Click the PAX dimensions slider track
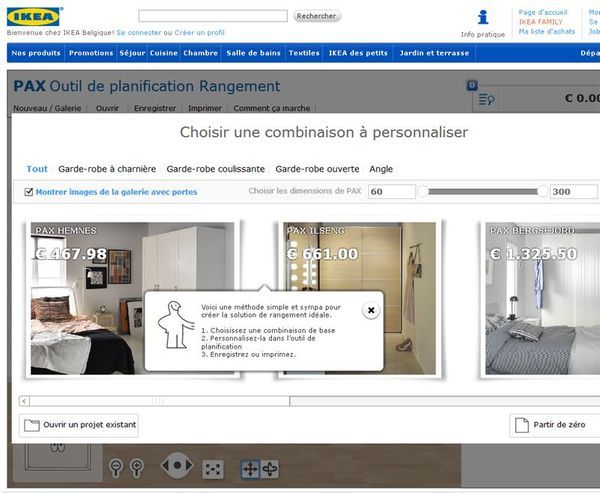Image resolution: width=600 pixels, height=493 pixels. pyautogui.click(x=483, y=191)
